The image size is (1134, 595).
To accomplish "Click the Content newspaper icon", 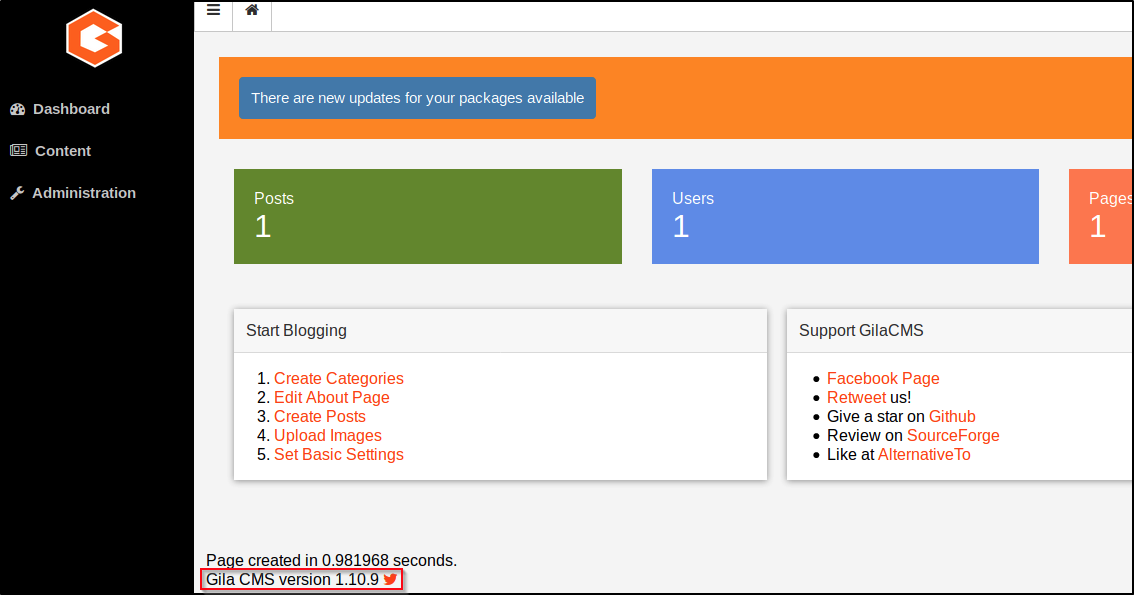I will pos(18,150).
